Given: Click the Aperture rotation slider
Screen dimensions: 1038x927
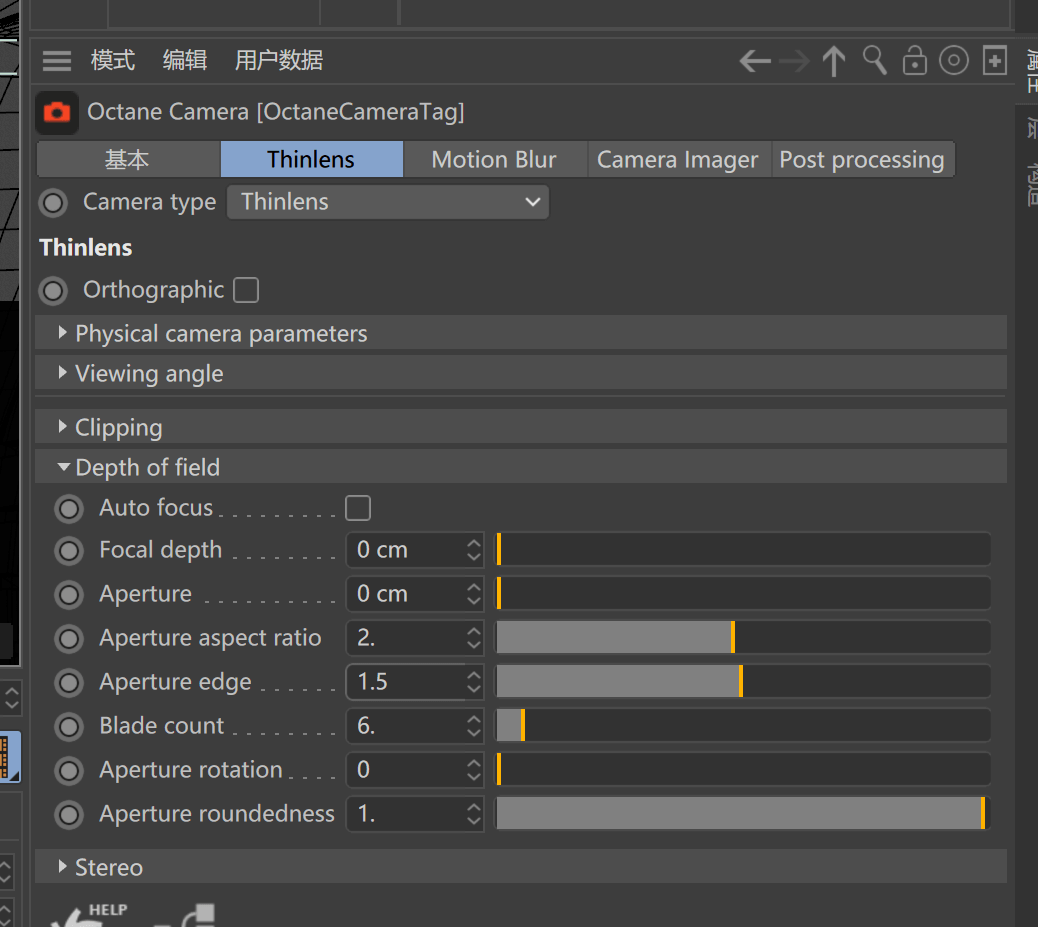Looking at the screenshot, I should pos(743,770).
